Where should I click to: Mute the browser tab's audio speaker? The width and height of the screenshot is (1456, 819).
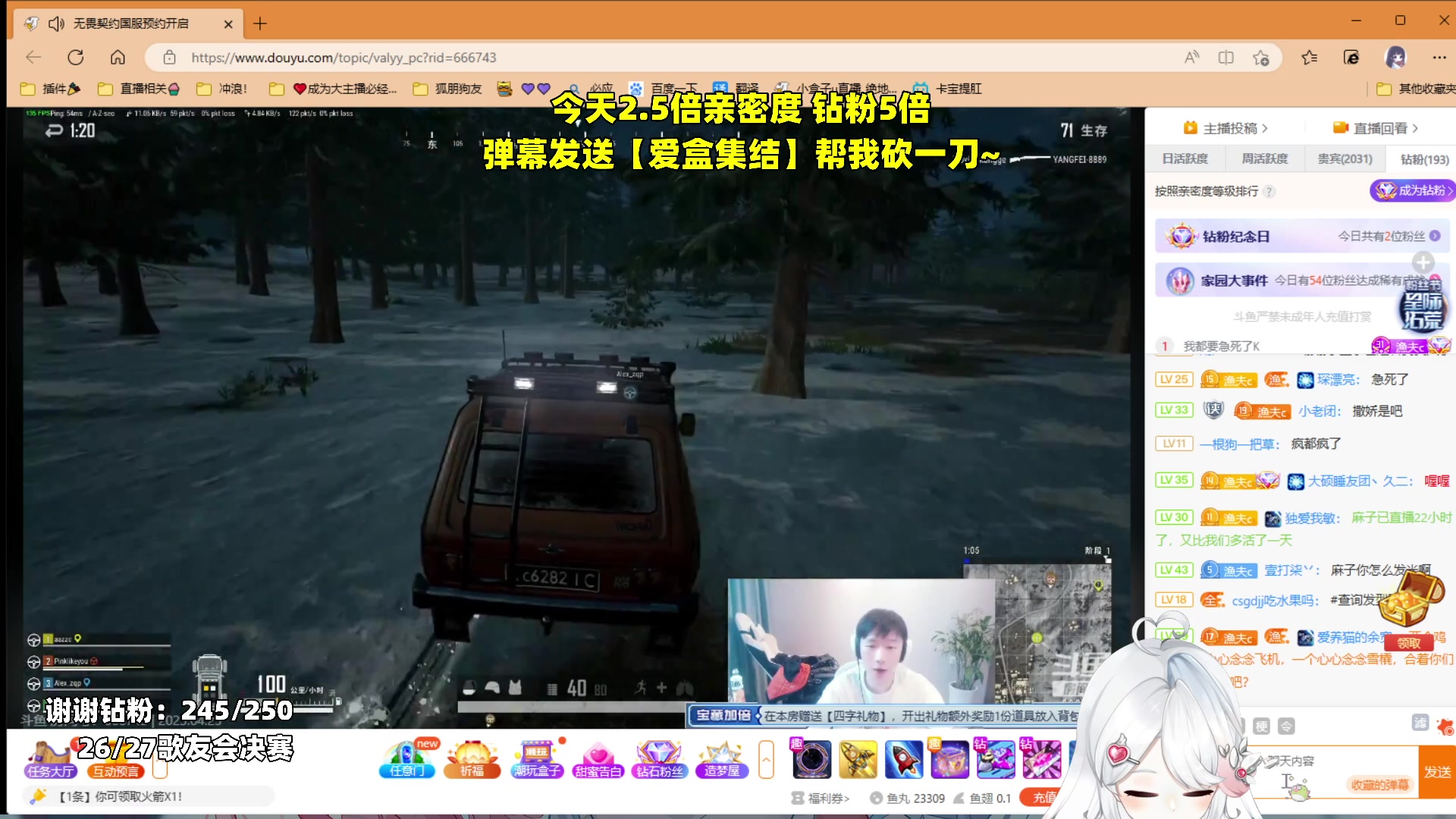(x=56, y=24)
